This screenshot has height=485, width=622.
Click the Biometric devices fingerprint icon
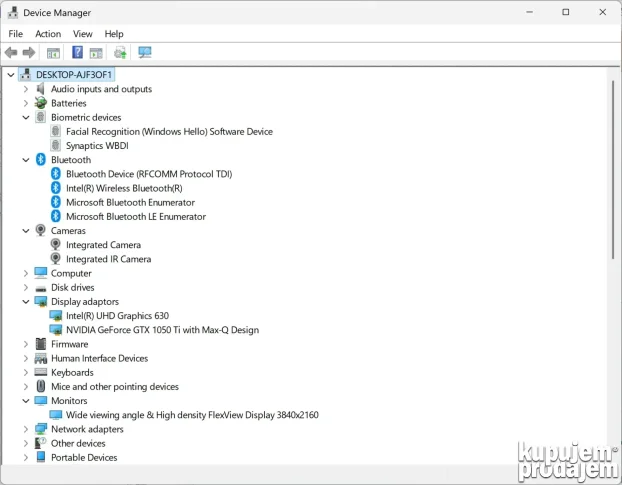[x=40, y=117]
